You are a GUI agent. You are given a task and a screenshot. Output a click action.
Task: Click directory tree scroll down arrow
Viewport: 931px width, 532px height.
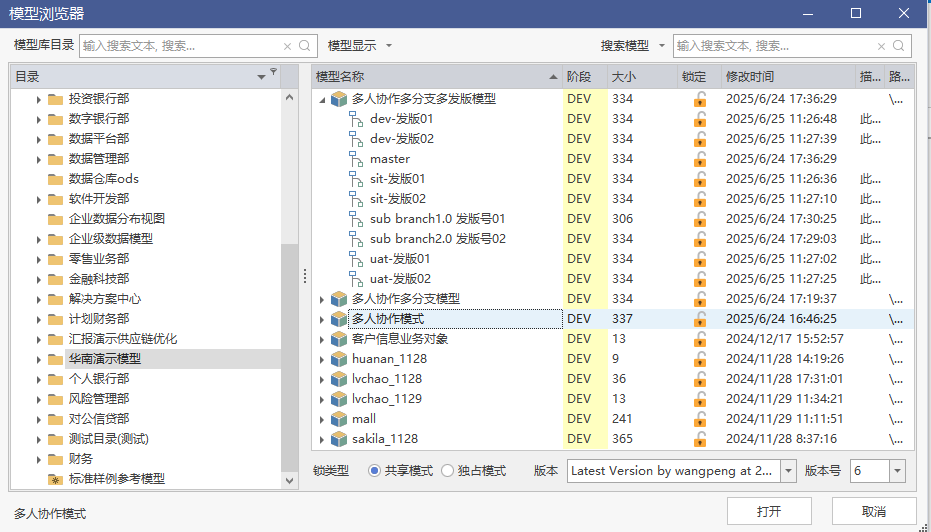289,480
